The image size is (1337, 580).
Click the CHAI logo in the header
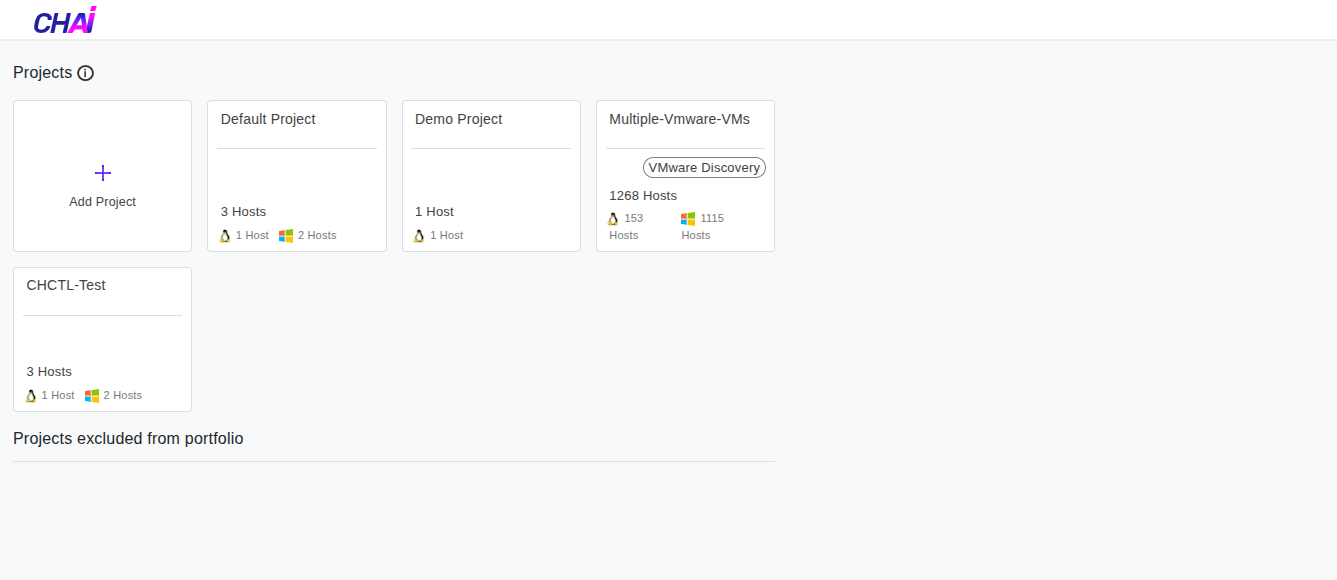pos(64,20)
